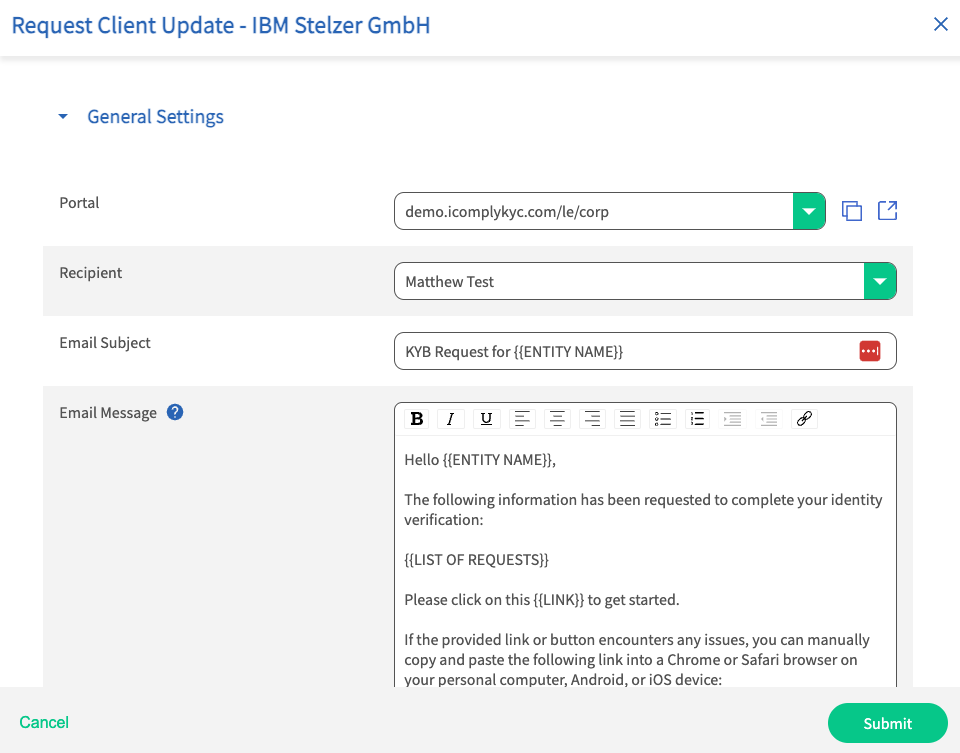Image resolution: width=960 pixels, height=753 pixels.
Task: Select the Recipient field showing Matthew Test
Action: pos(645,281)
